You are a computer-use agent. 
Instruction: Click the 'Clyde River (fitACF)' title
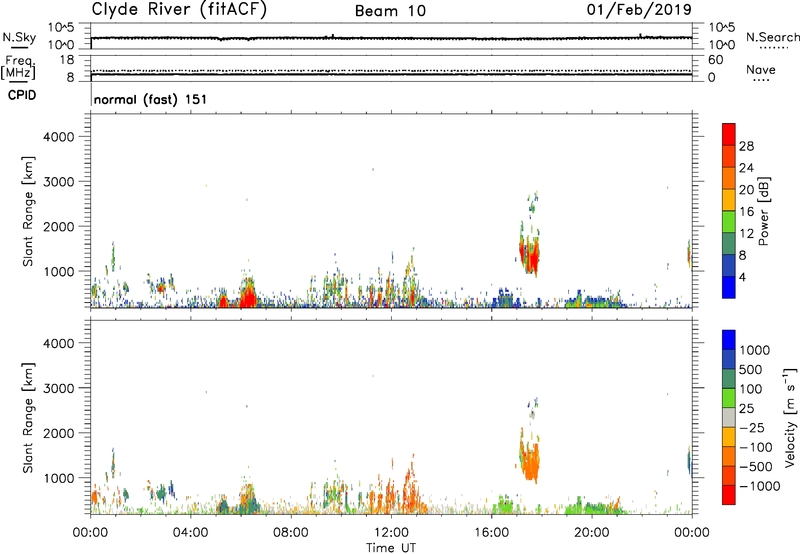[x=179, y=10]
